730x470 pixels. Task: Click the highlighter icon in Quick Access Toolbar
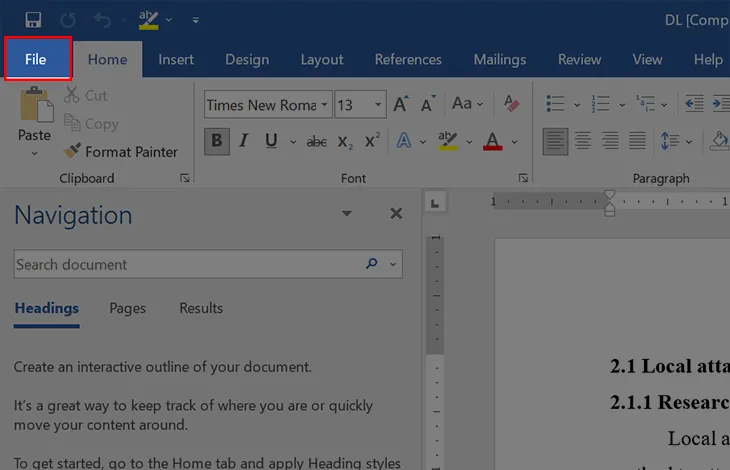149,20
